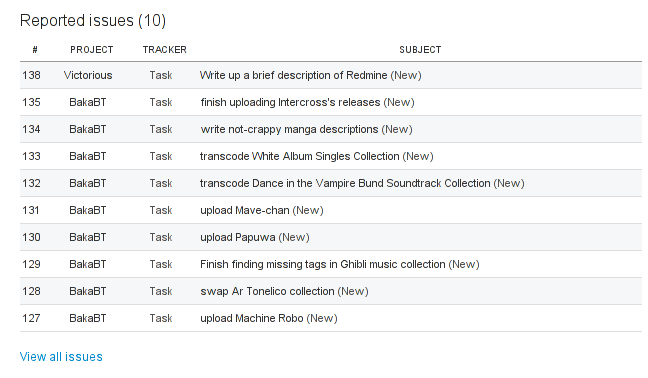Open the BakaBT project in row 127
The height and width of the screenshot is (378, 648).
(88, 318)
